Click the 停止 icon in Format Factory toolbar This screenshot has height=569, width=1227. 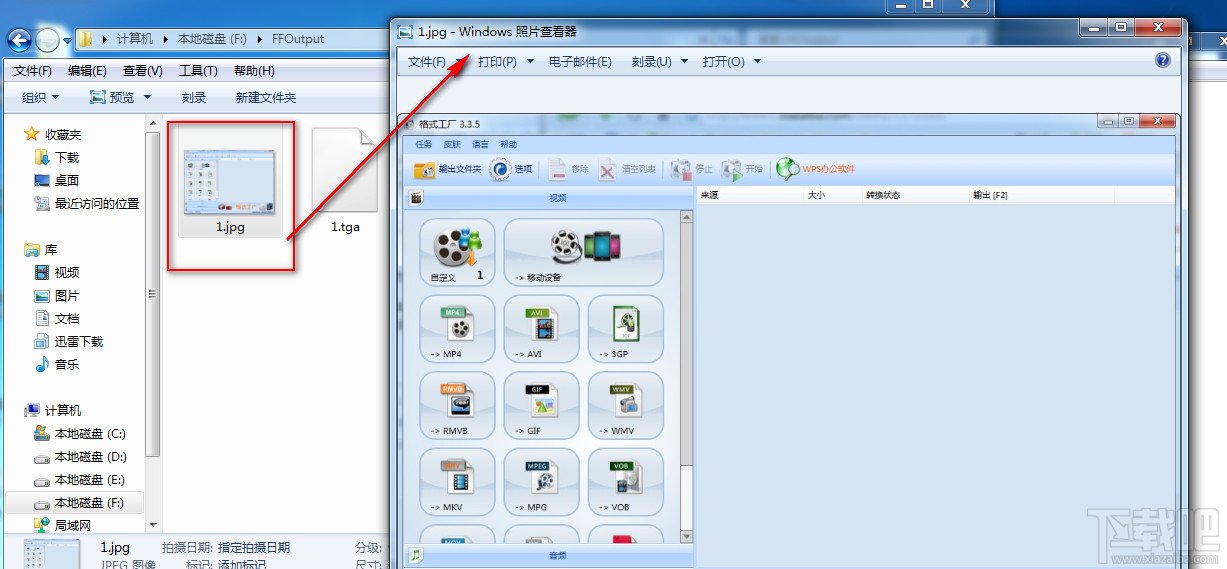click(x=681, y=169)
